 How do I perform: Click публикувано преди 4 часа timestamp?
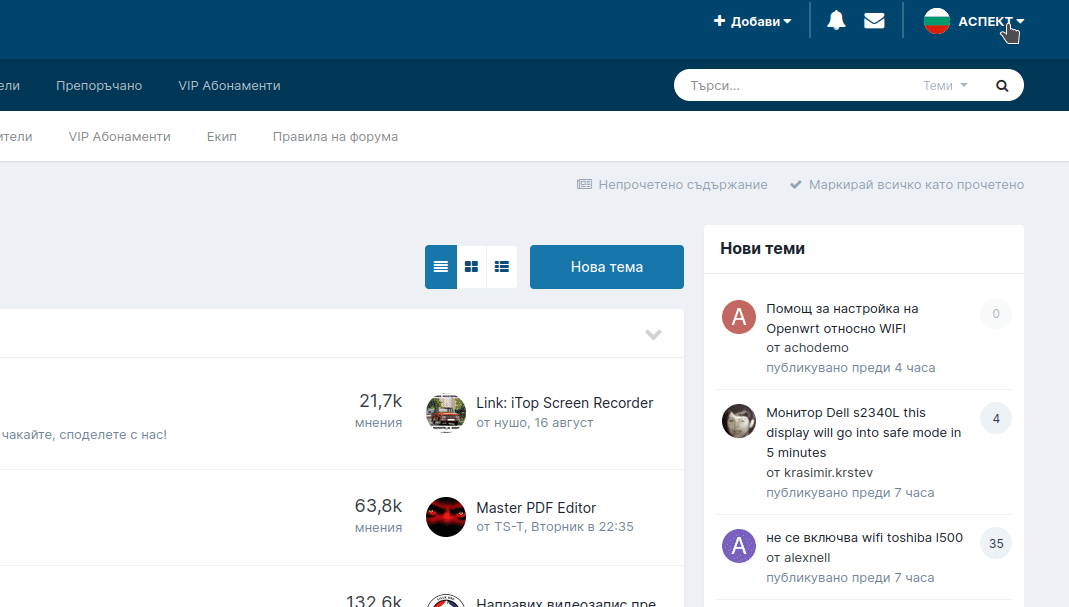coord(850,368)
